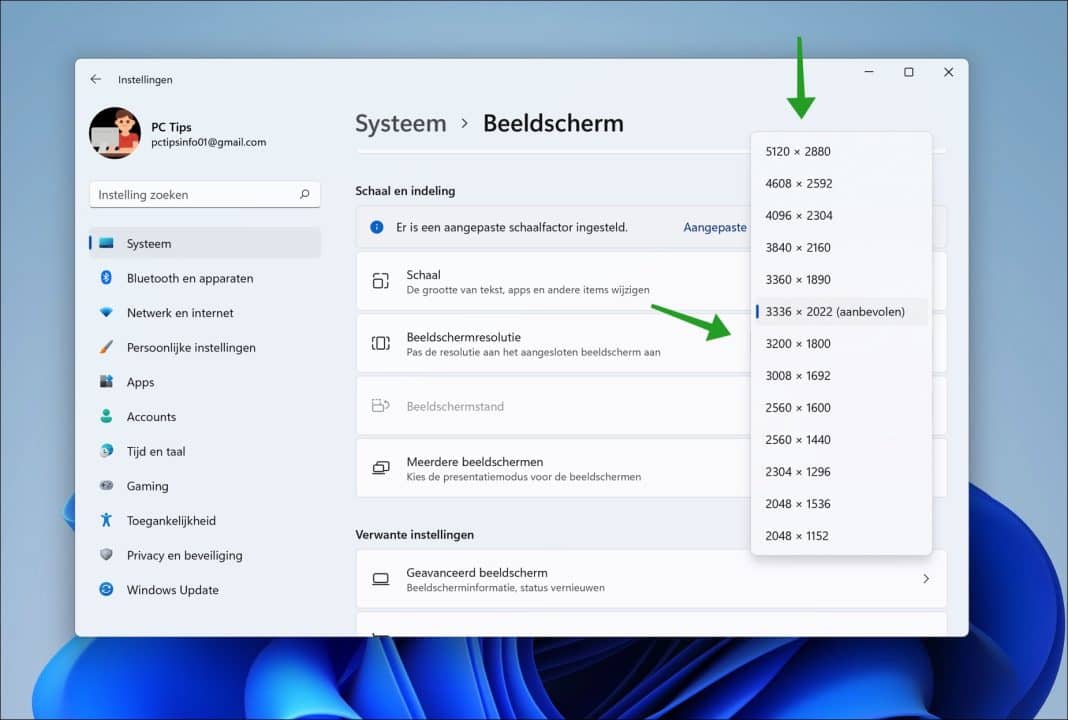
Task: Select resolution 3360 × 1890
Action: [841, 279]
